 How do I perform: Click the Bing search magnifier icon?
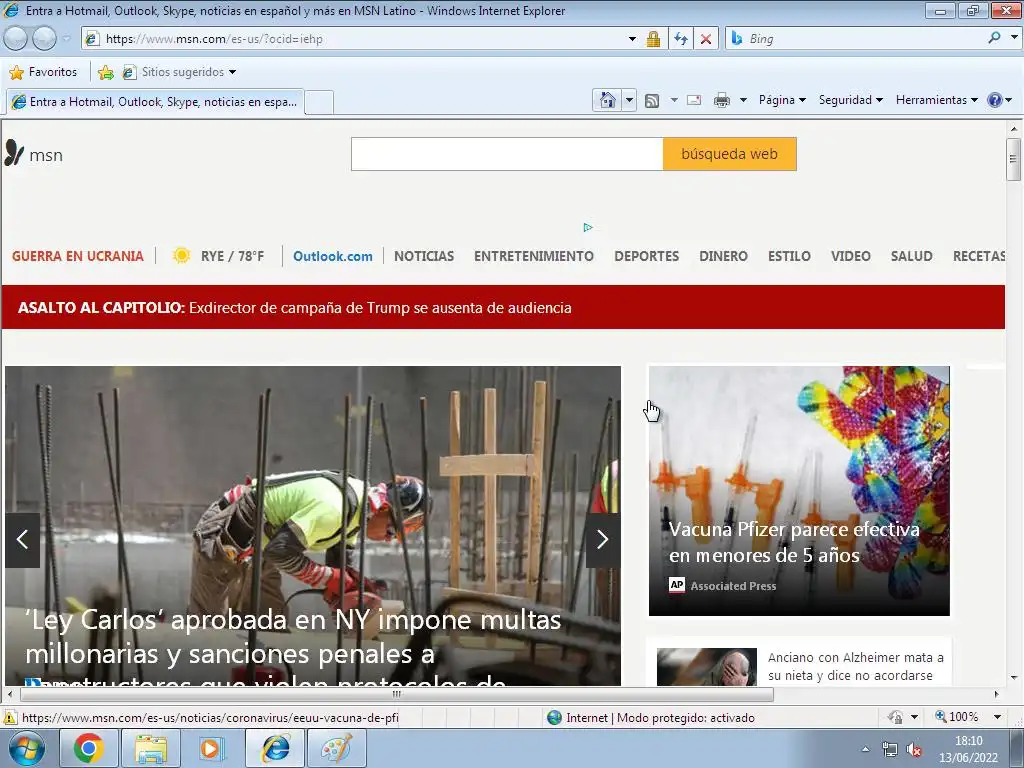tap(994, 38)
